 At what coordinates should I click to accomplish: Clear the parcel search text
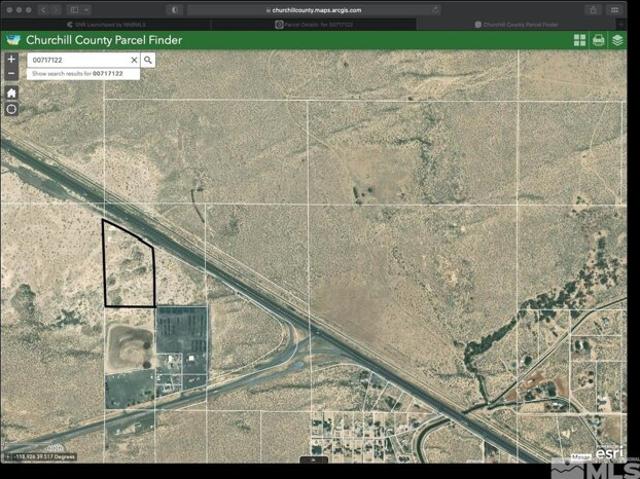coord(134,60)
